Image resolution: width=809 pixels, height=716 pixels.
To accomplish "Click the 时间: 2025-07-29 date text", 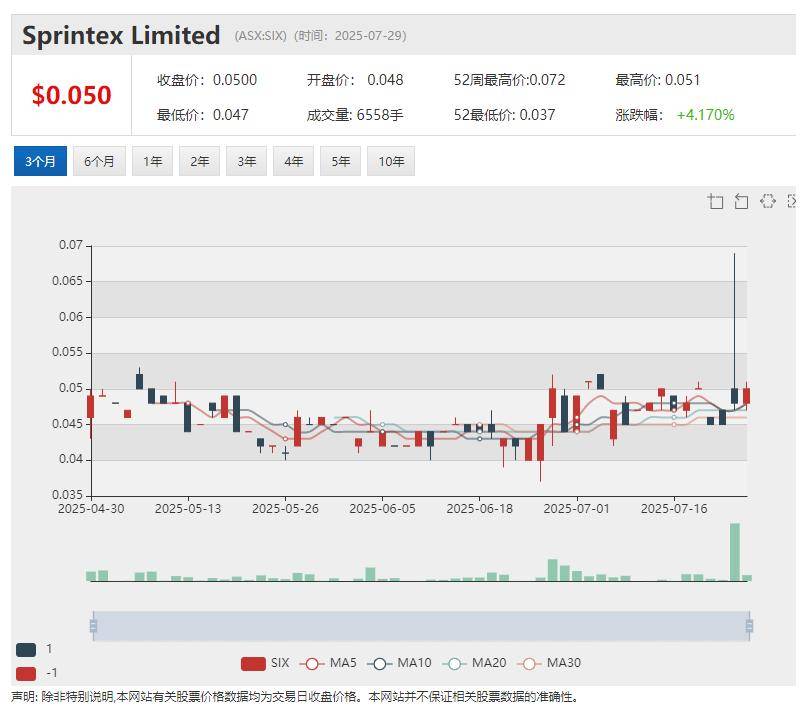I will coord(350,36).
